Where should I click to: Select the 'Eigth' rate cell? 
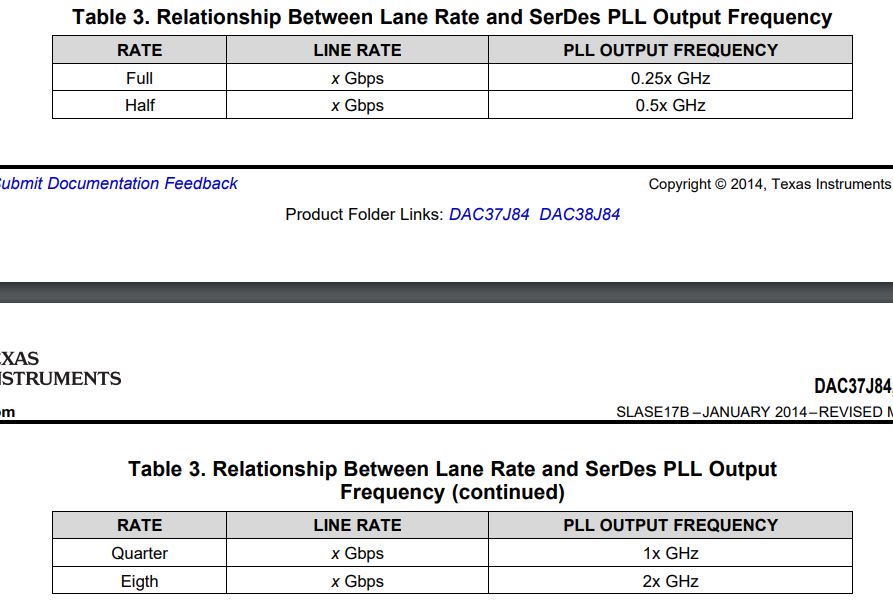tap(139, 581)
